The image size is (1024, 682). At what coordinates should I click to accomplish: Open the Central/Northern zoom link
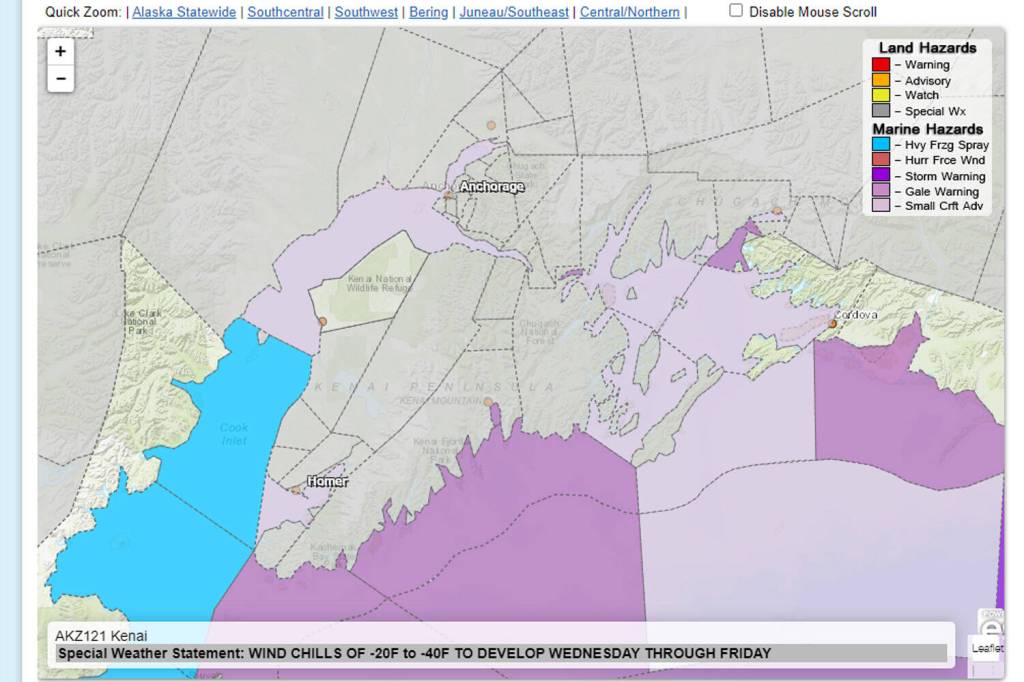[629, 12]
